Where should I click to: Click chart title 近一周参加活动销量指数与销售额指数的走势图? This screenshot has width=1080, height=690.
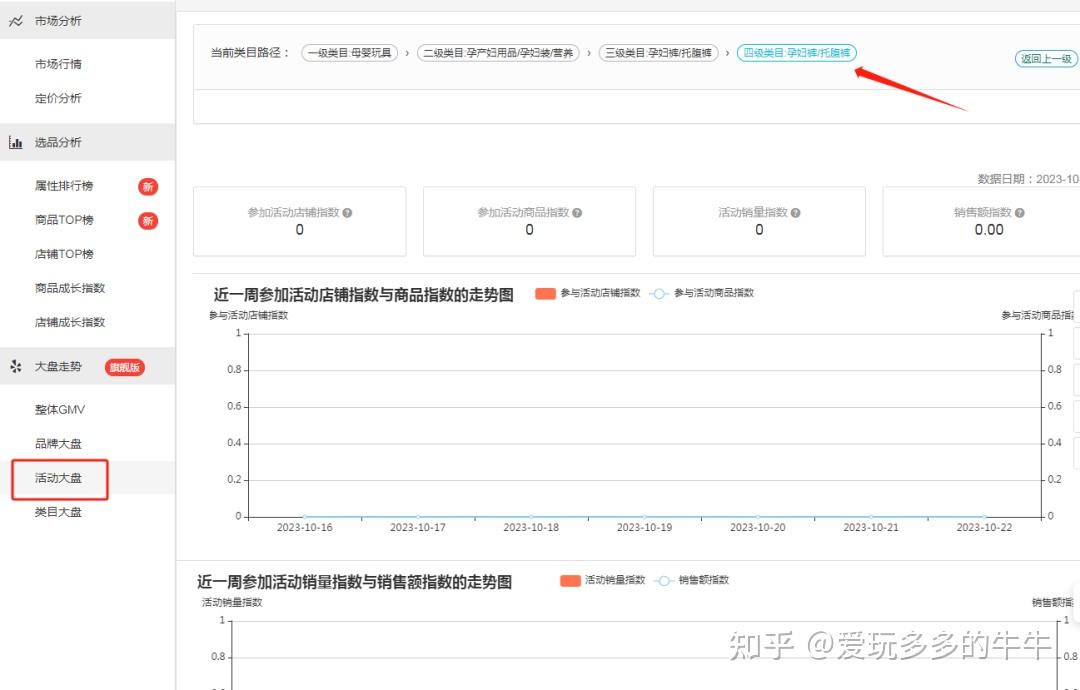(355, 583)
